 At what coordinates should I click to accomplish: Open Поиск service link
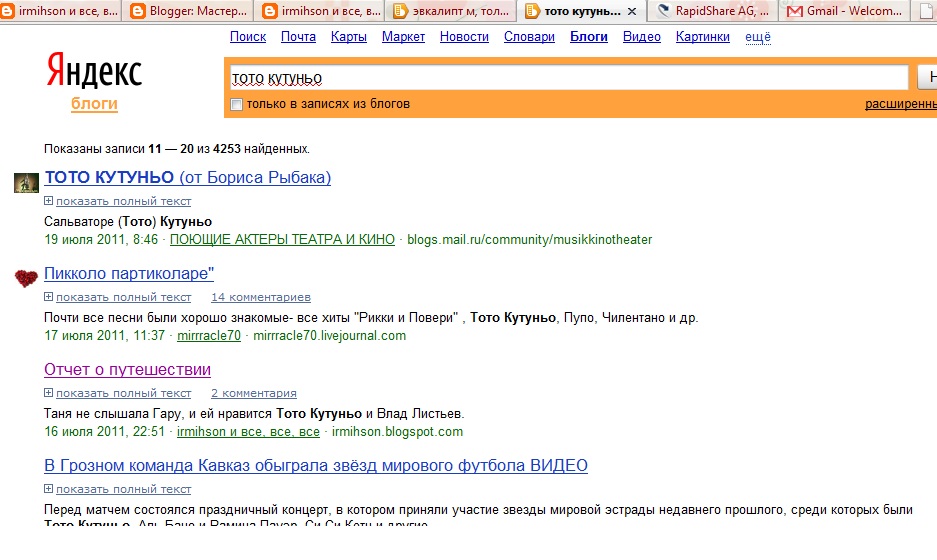[x=248, y=37]
